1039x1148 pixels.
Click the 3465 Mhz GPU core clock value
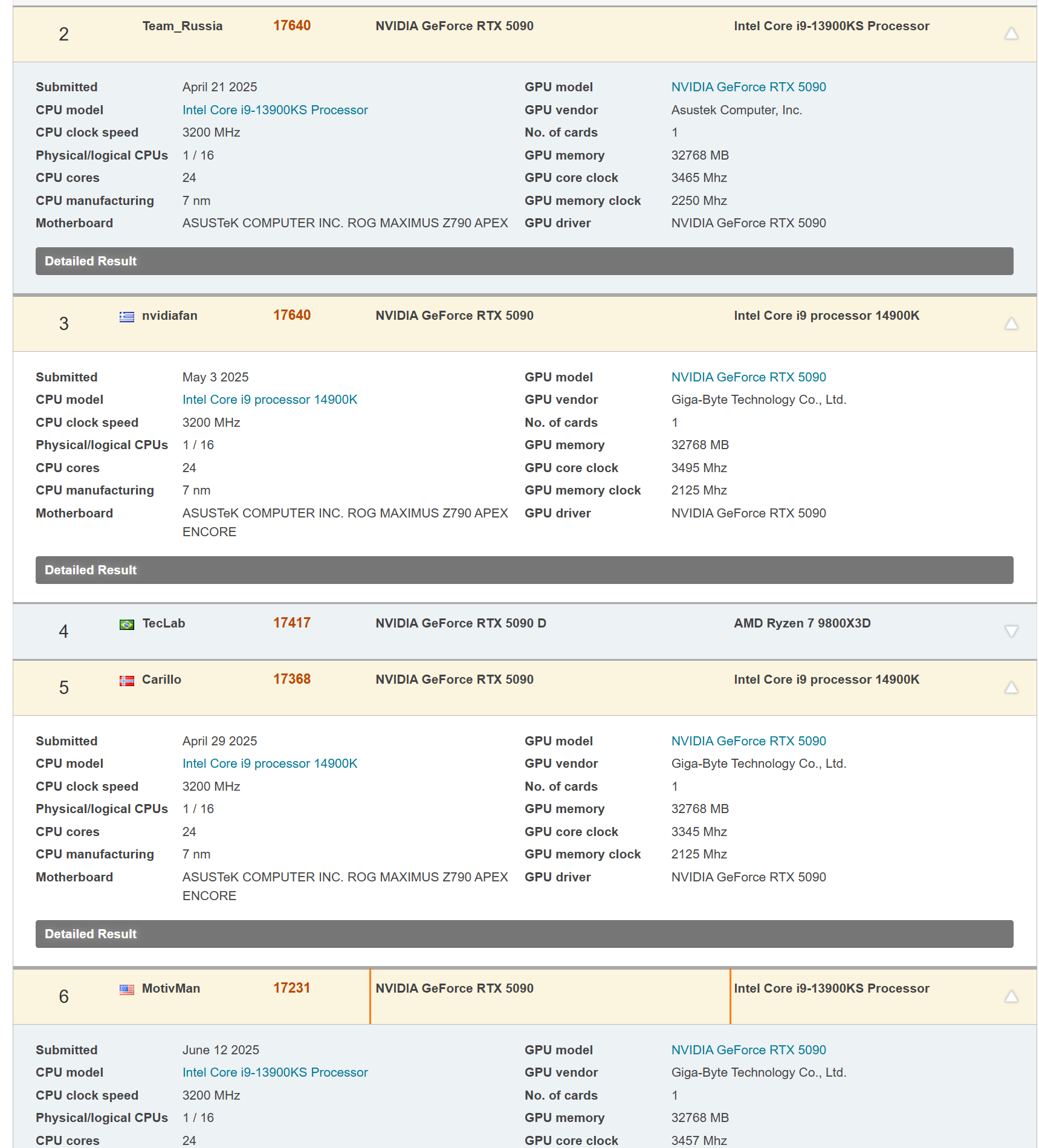(x=699, y=178)
